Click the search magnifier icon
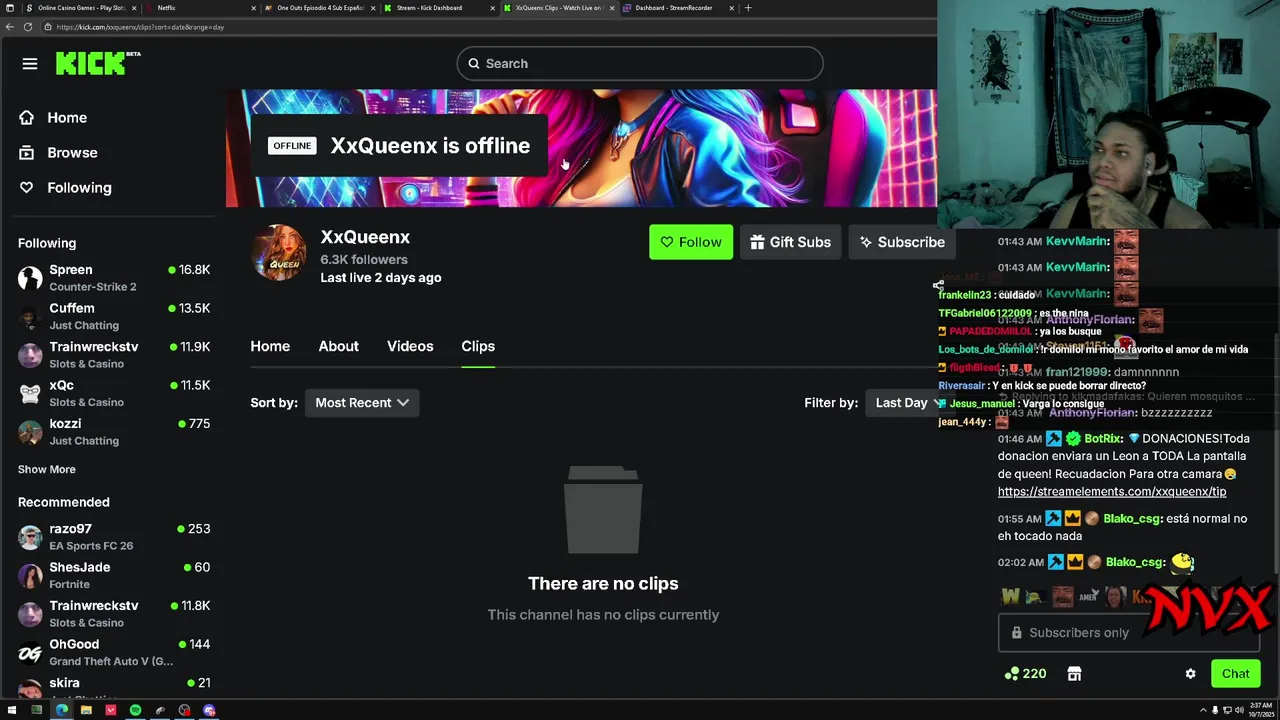The image size is (1280, 720). point(474,64)
